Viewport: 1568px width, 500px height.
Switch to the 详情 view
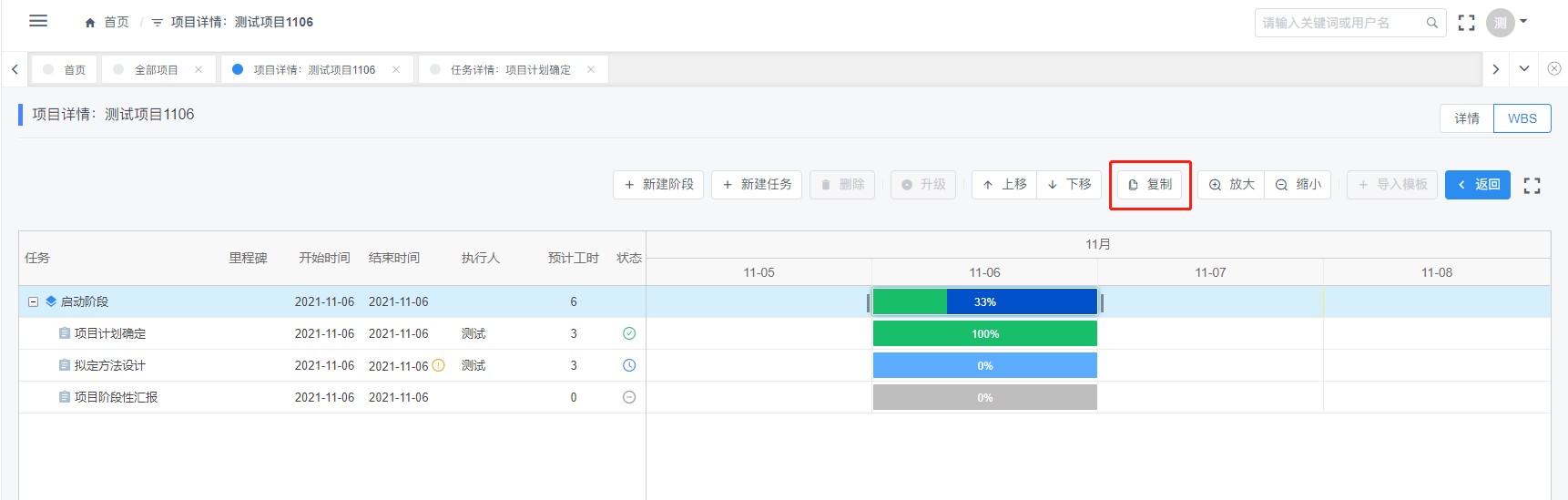1467,118
